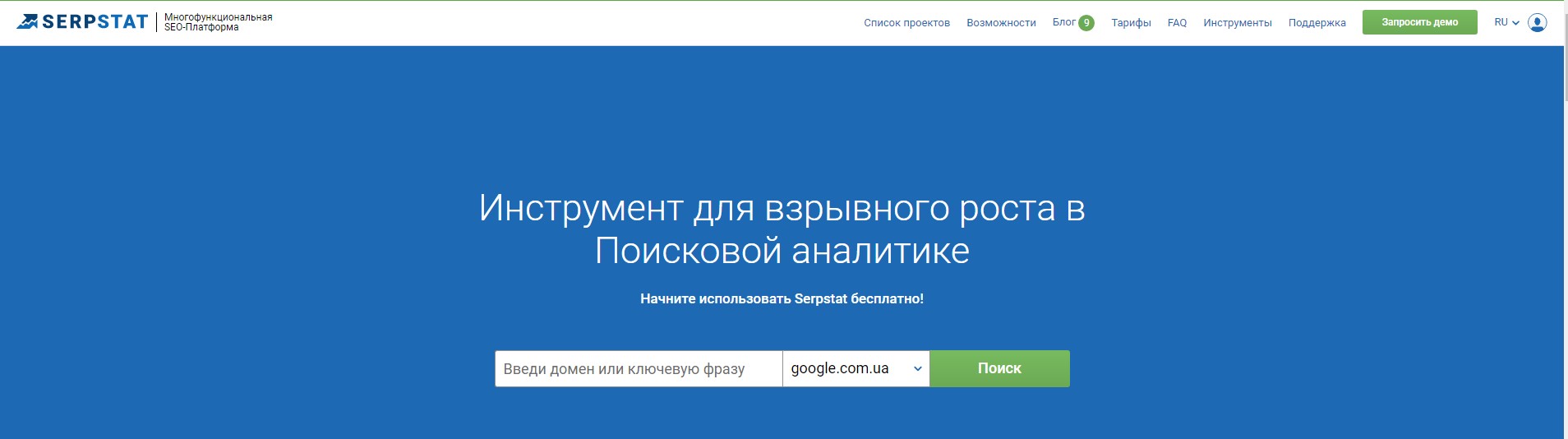Open the FAQ link
The image size is (1568, 439).
[1177, 23]
